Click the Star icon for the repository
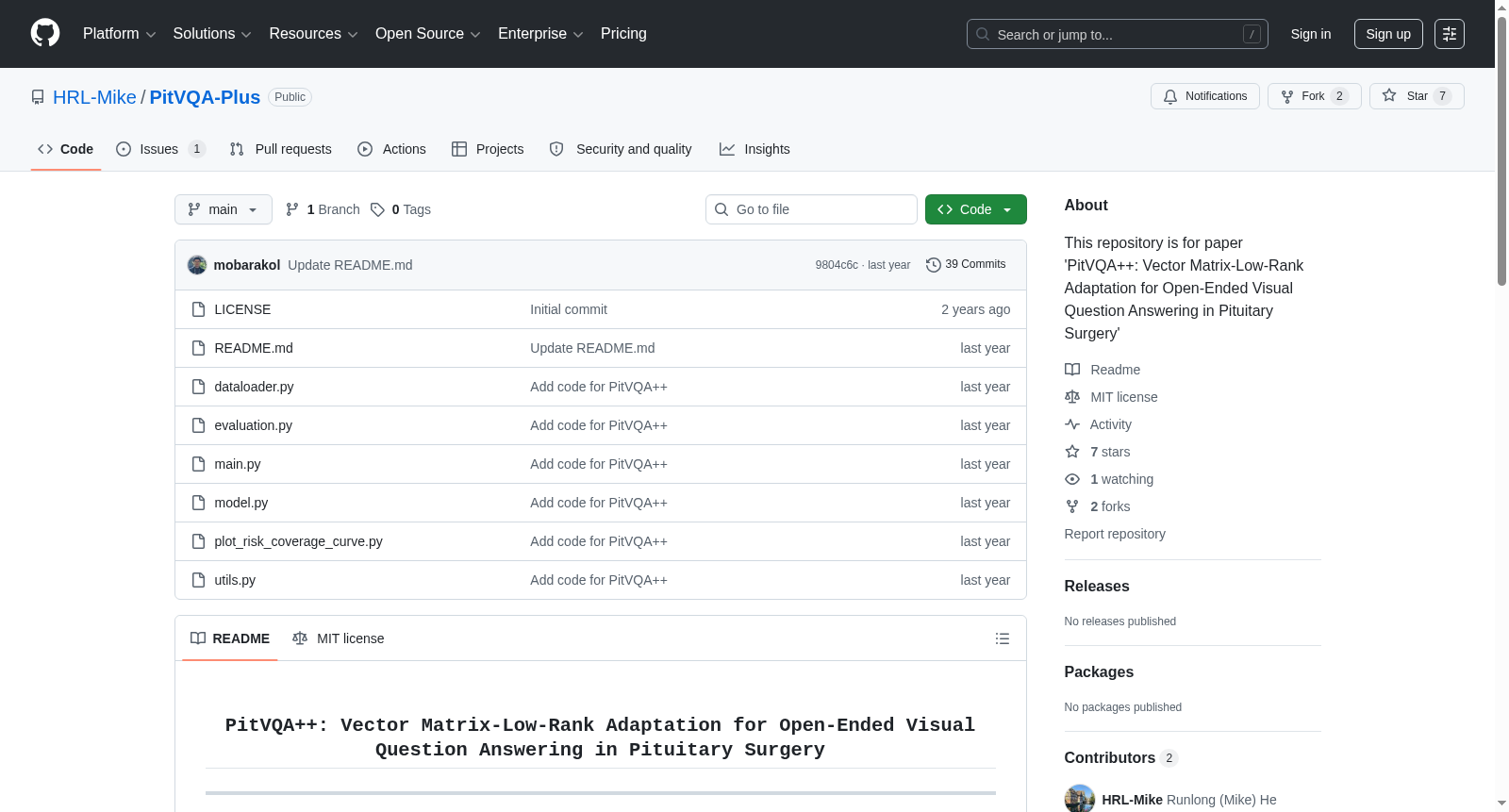Image resolution: width=1509 pixels, height=812 pixels. coord(1389,95)
